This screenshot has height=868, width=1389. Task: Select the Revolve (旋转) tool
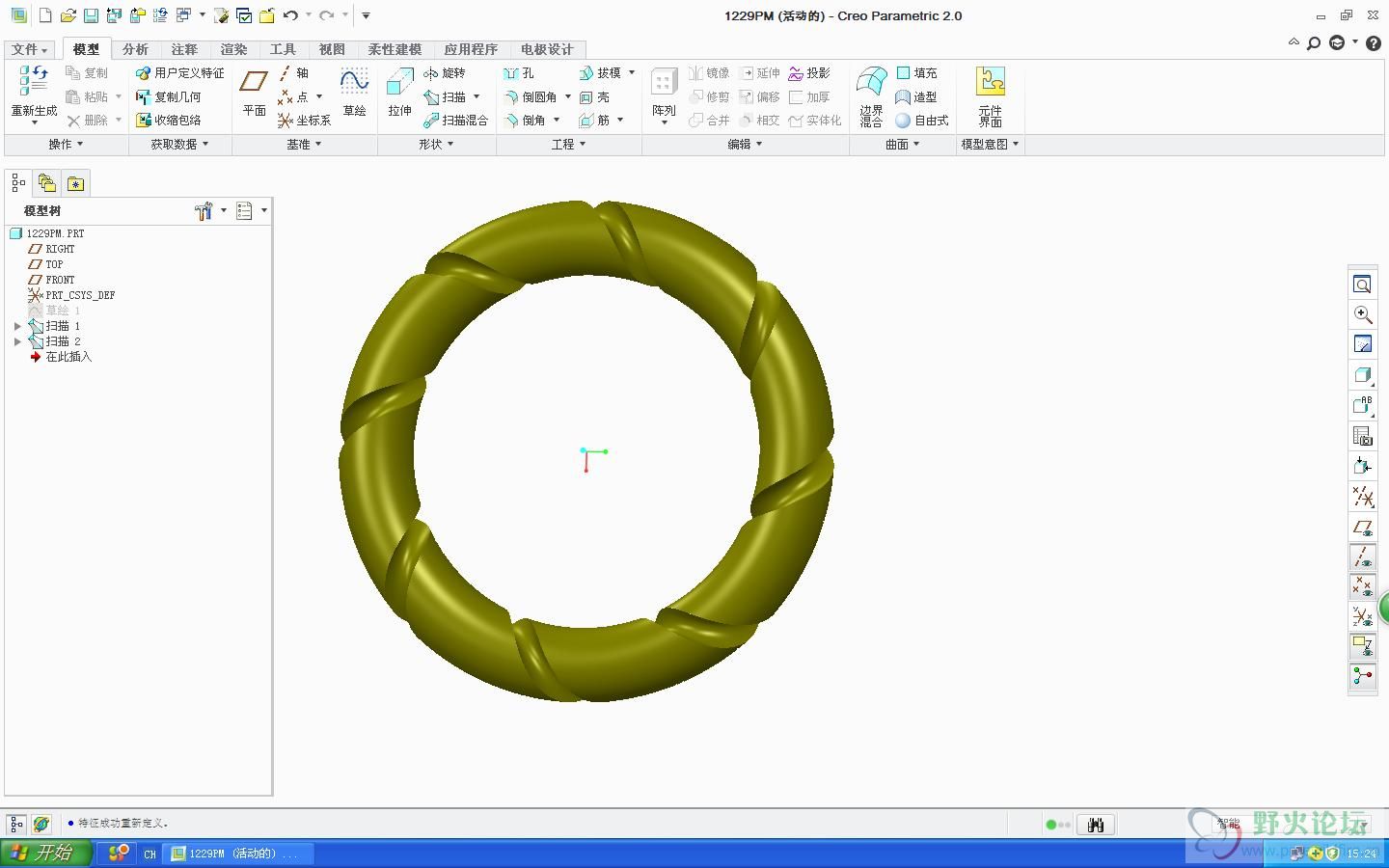click(444, 73)
